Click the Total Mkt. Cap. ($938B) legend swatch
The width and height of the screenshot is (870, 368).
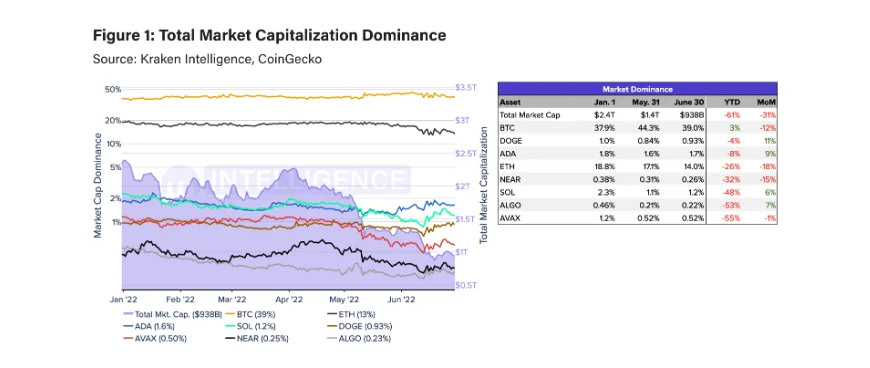[x=128, y=314]
